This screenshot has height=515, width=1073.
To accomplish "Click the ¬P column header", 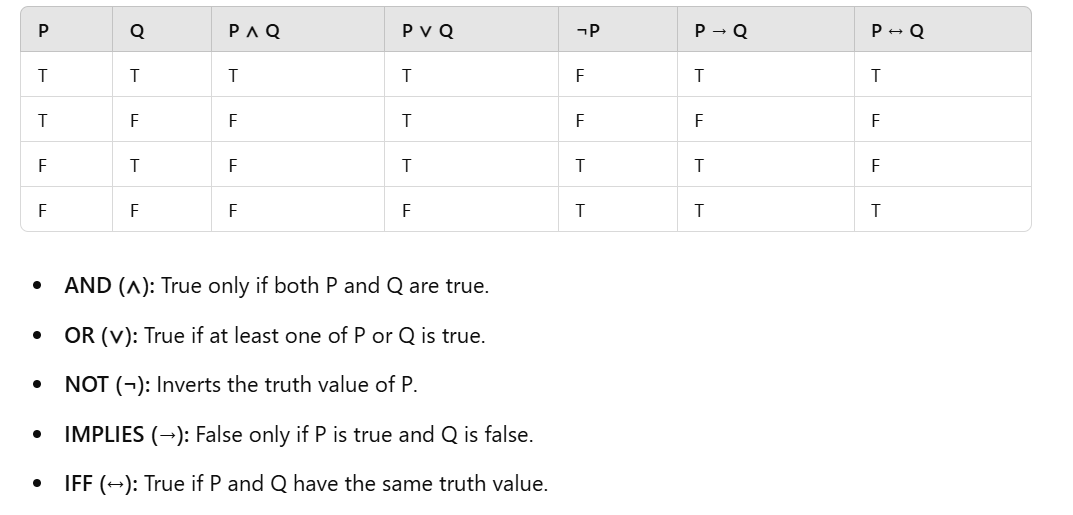I will pos(588,31).
